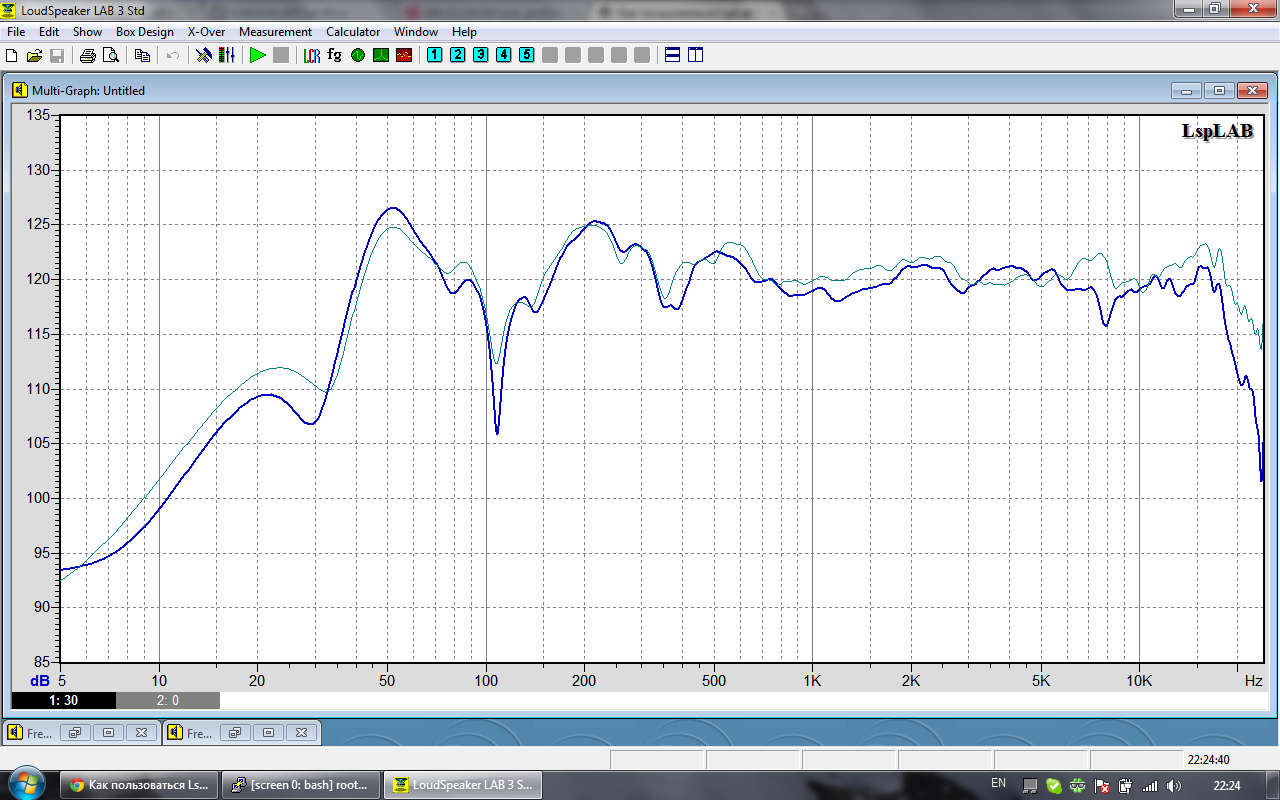Screen dimensions: 1280x800
Task: Select curve memory 5 button
Action: (x=526, y=55)
